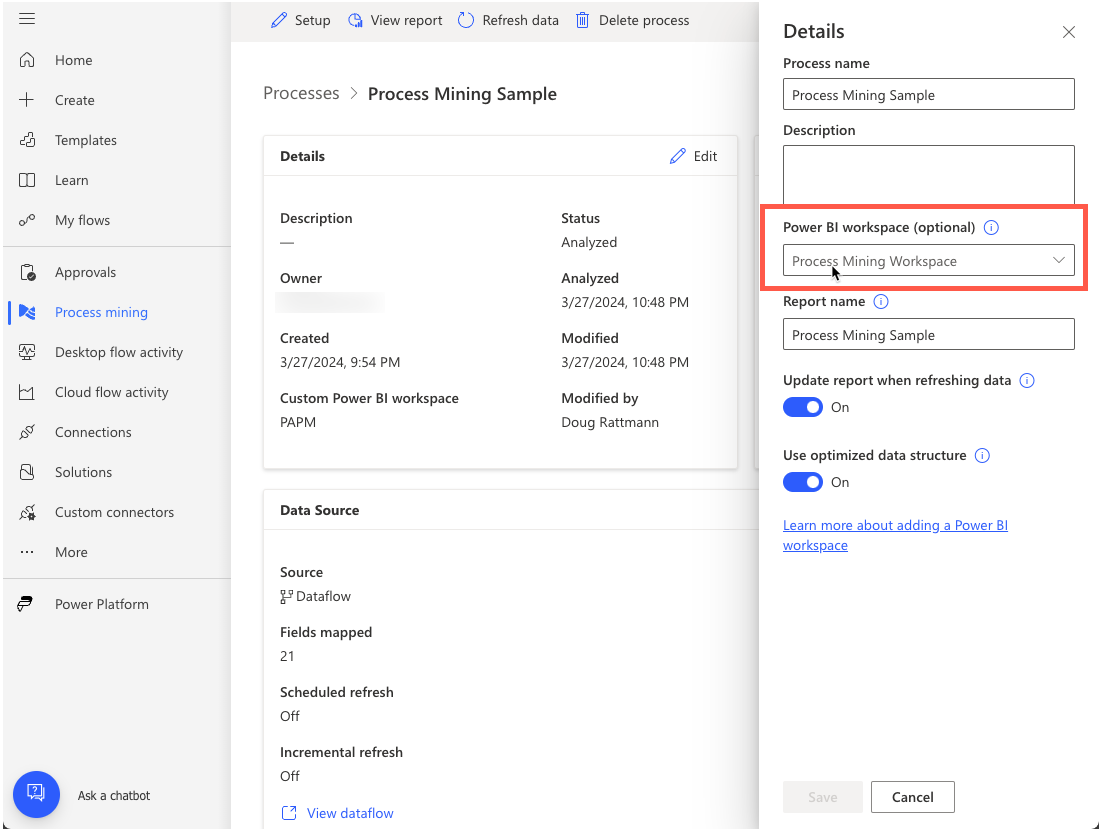Turn off Update report when refreshing data
The height and width of the screenshot is (832, 1101).
[803, 407]
